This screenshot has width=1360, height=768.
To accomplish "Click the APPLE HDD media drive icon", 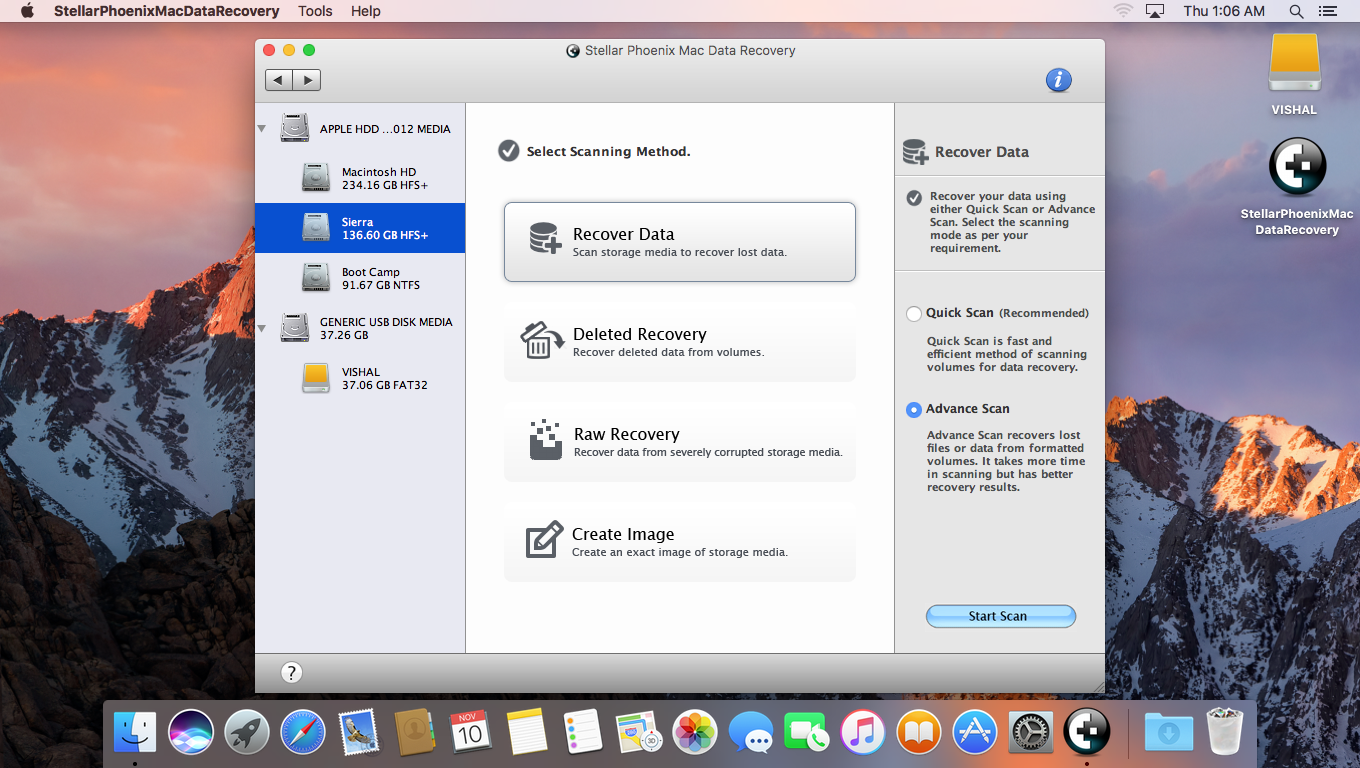I will [x=295, y=128].
